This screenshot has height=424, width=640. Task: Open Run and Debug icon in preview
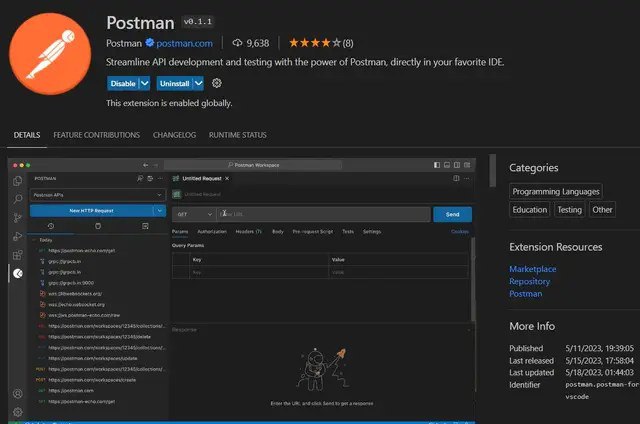pyautogui.click(x=18, y=236)
